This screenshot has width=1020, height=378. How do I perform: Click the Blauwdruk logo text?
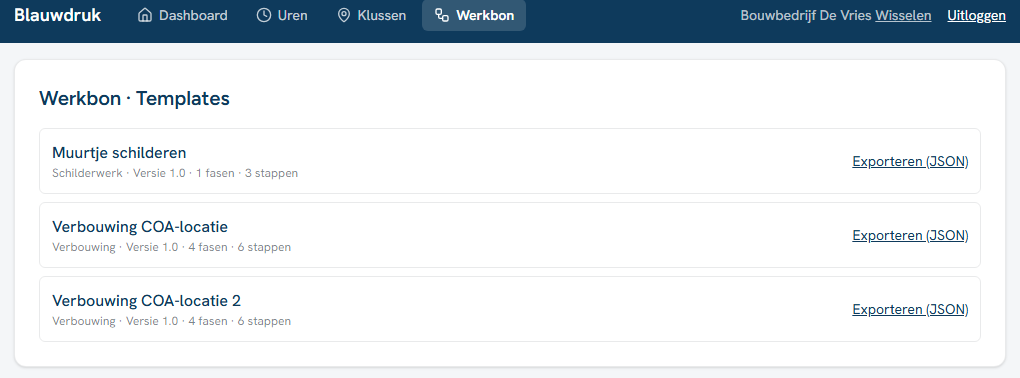57,15
